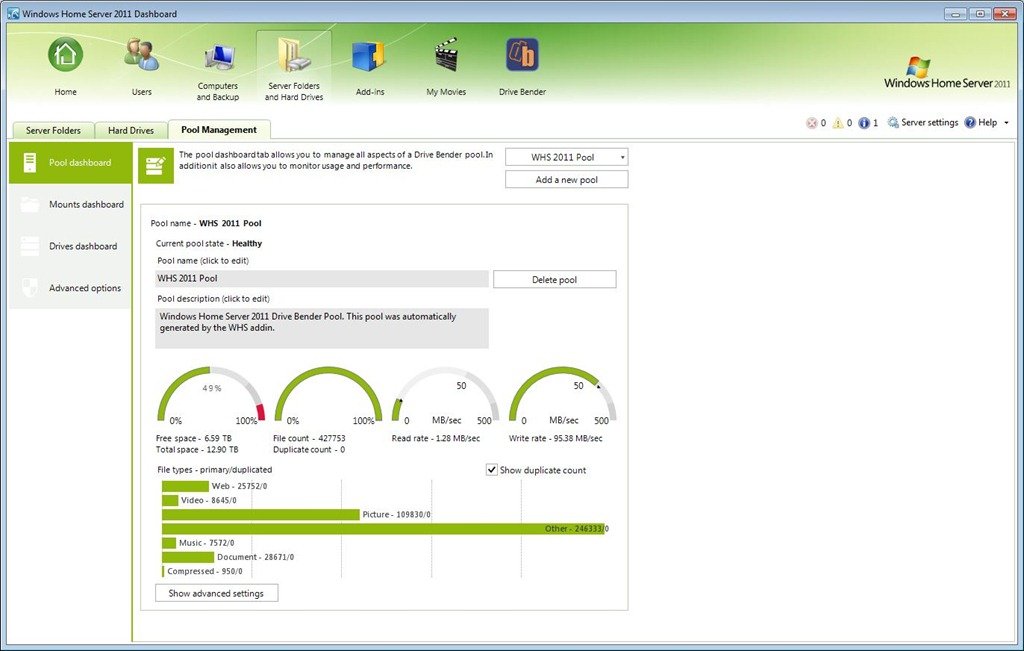Viewport: 1024px width, 651px height.
Task: Click Show advanced settings button
Action: (x=216, y=593)
